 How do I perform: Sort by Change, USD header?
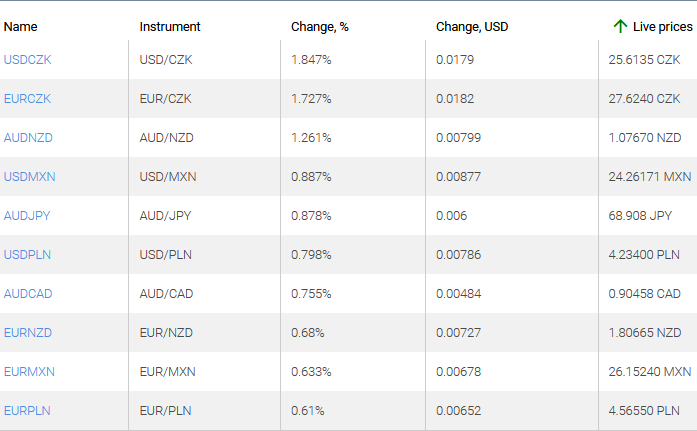[x=472, y=26]
